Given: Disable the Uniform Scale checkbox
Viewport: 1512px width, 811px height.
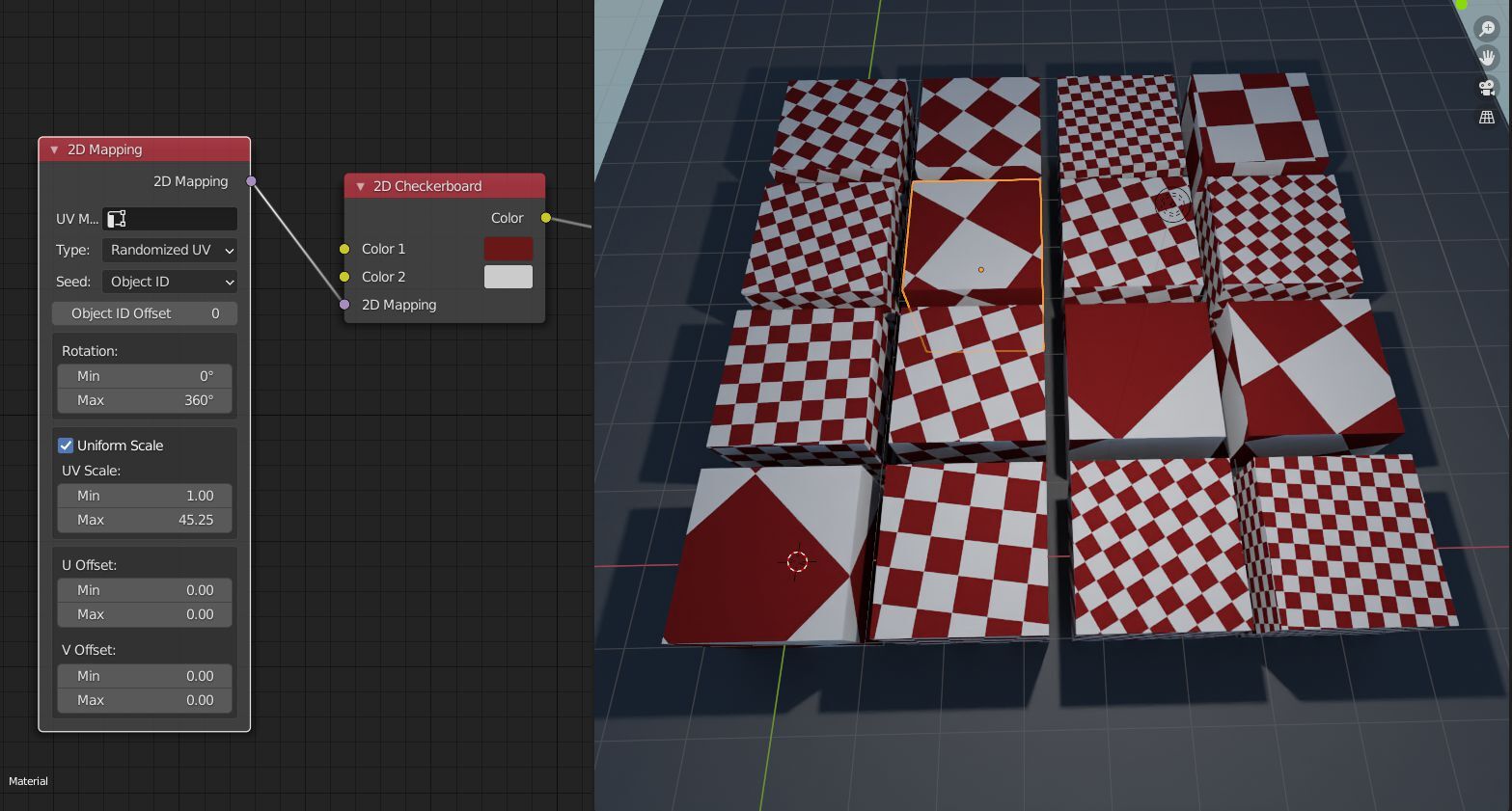Looking at the screenshot, I should pos(66,446).
